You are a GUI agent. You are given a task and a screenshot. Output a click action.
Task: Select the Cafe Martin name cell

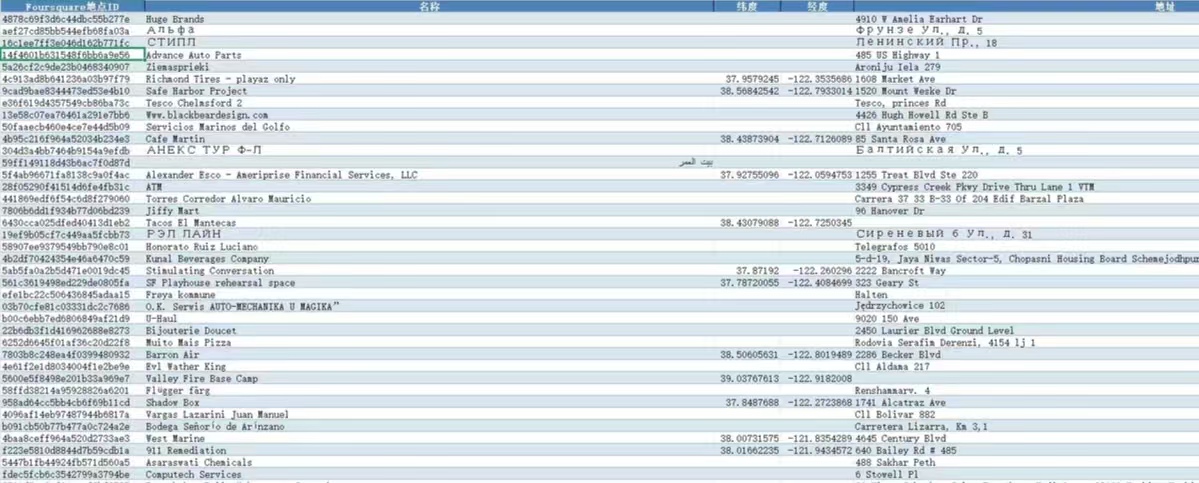[x=428, y=139]
